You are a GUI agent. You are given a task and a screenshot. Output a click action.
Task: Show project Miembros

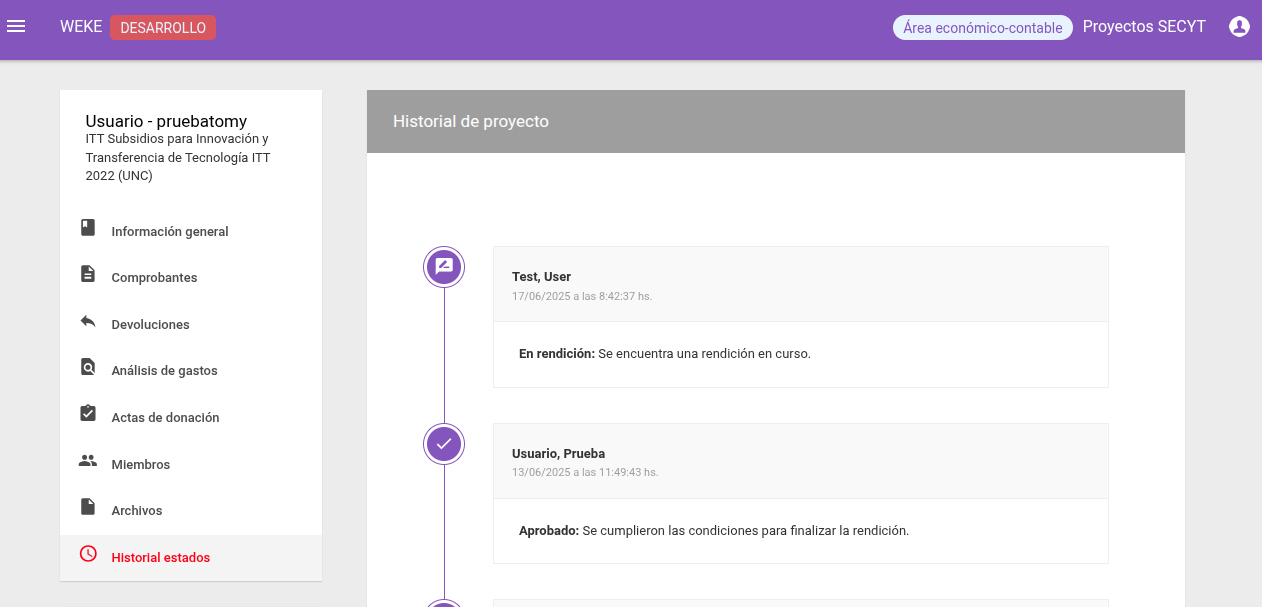coord(191,464)
